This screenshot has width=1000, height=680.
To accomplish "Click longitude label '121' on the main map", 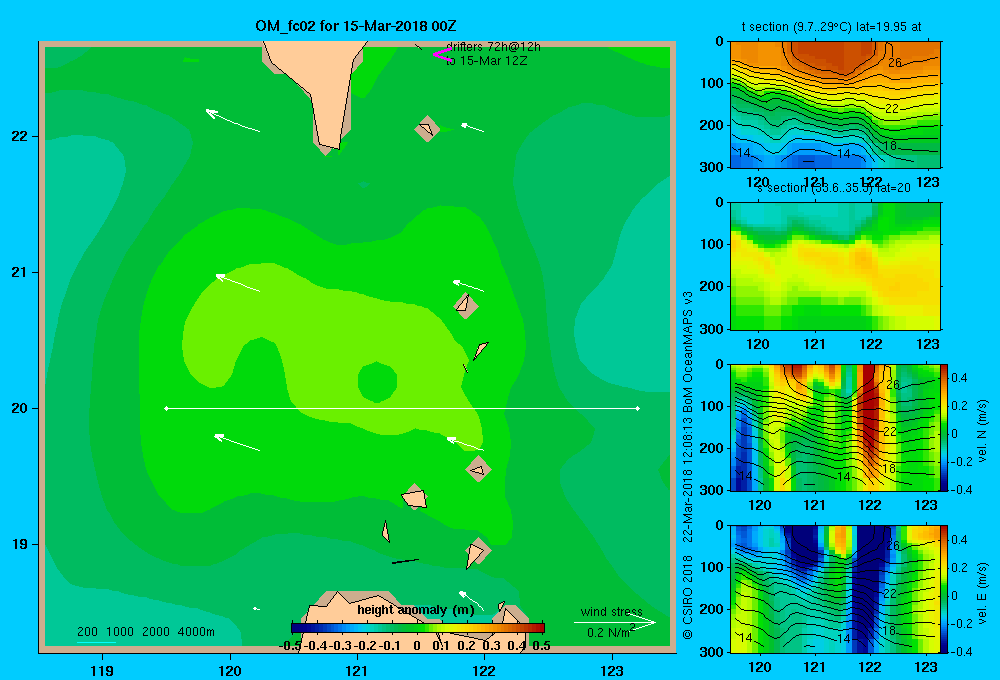I will pyautogui.click(x=357, y=670).
